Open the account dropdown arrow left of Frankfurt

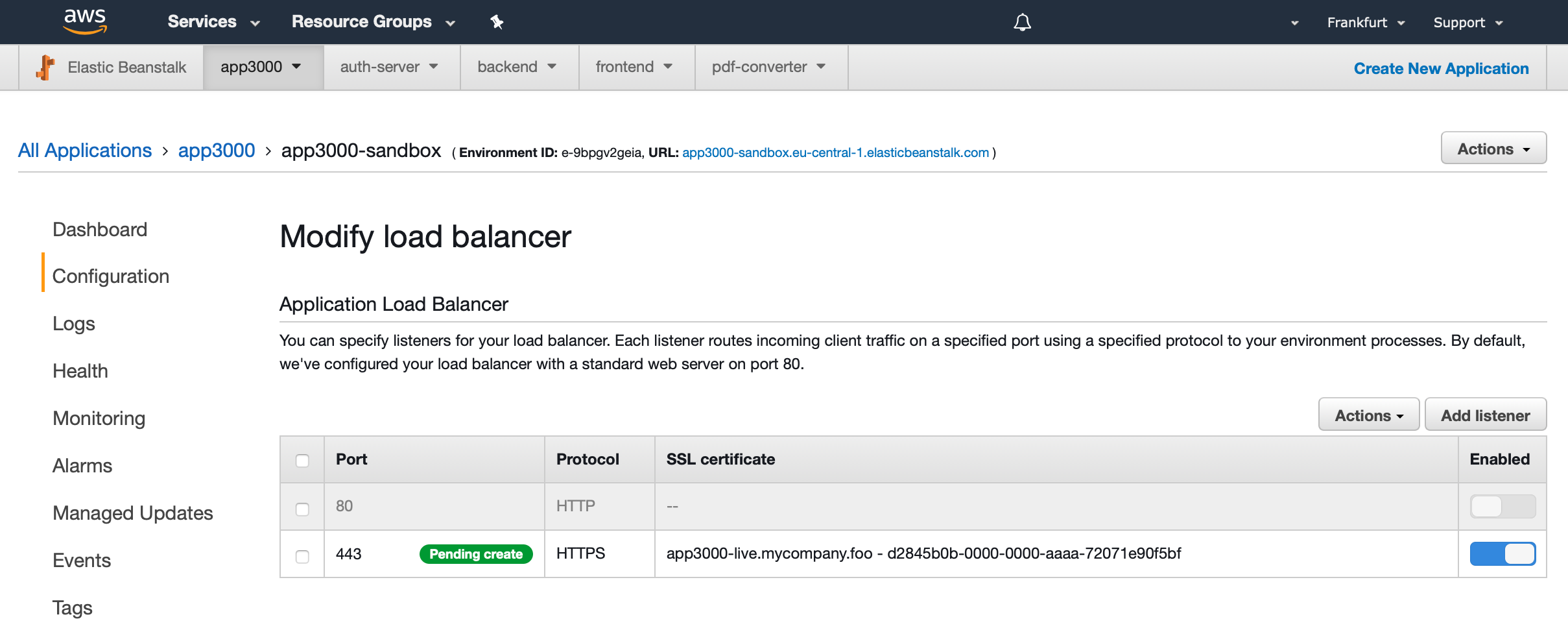click(x=1294, y=23)
